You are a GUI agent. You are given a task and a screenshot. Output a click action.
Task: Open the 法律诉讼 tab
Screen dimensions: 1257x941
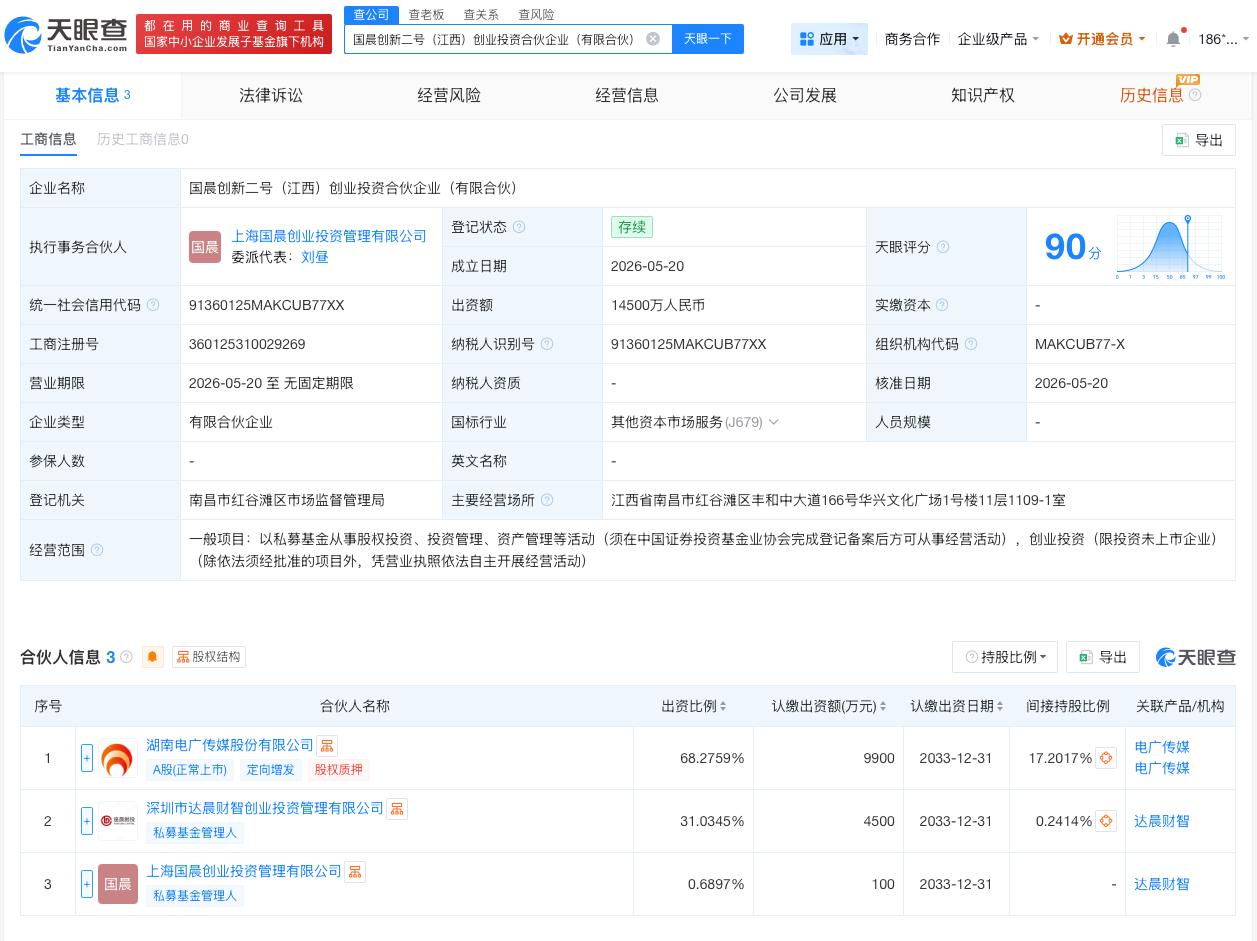tap(271, 95)
